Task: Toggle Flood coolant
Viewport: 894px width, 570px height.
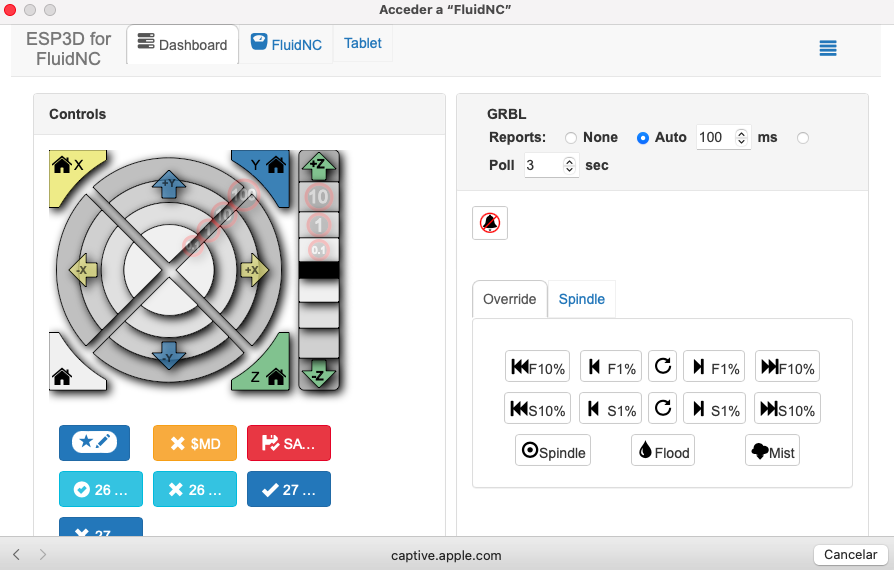Action: click(x=663, y=450)
